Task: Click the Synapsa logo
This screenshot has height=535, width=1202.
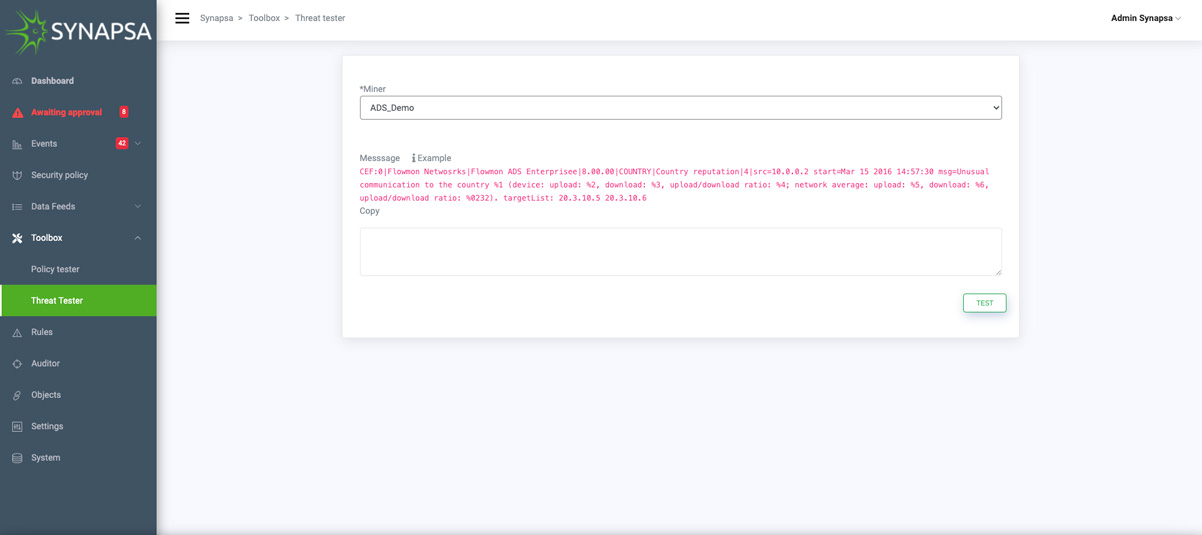Action: 78,32
